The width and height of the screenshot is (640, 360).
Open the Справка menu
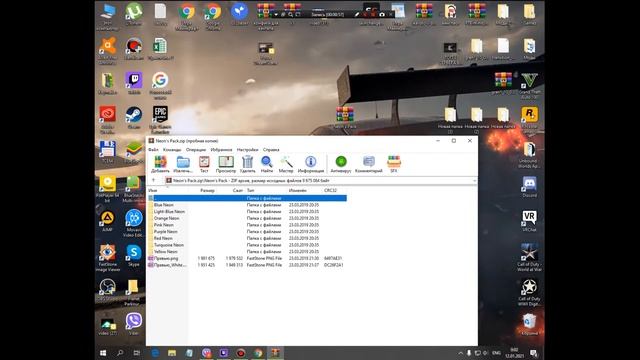click(x=271, y=150)
